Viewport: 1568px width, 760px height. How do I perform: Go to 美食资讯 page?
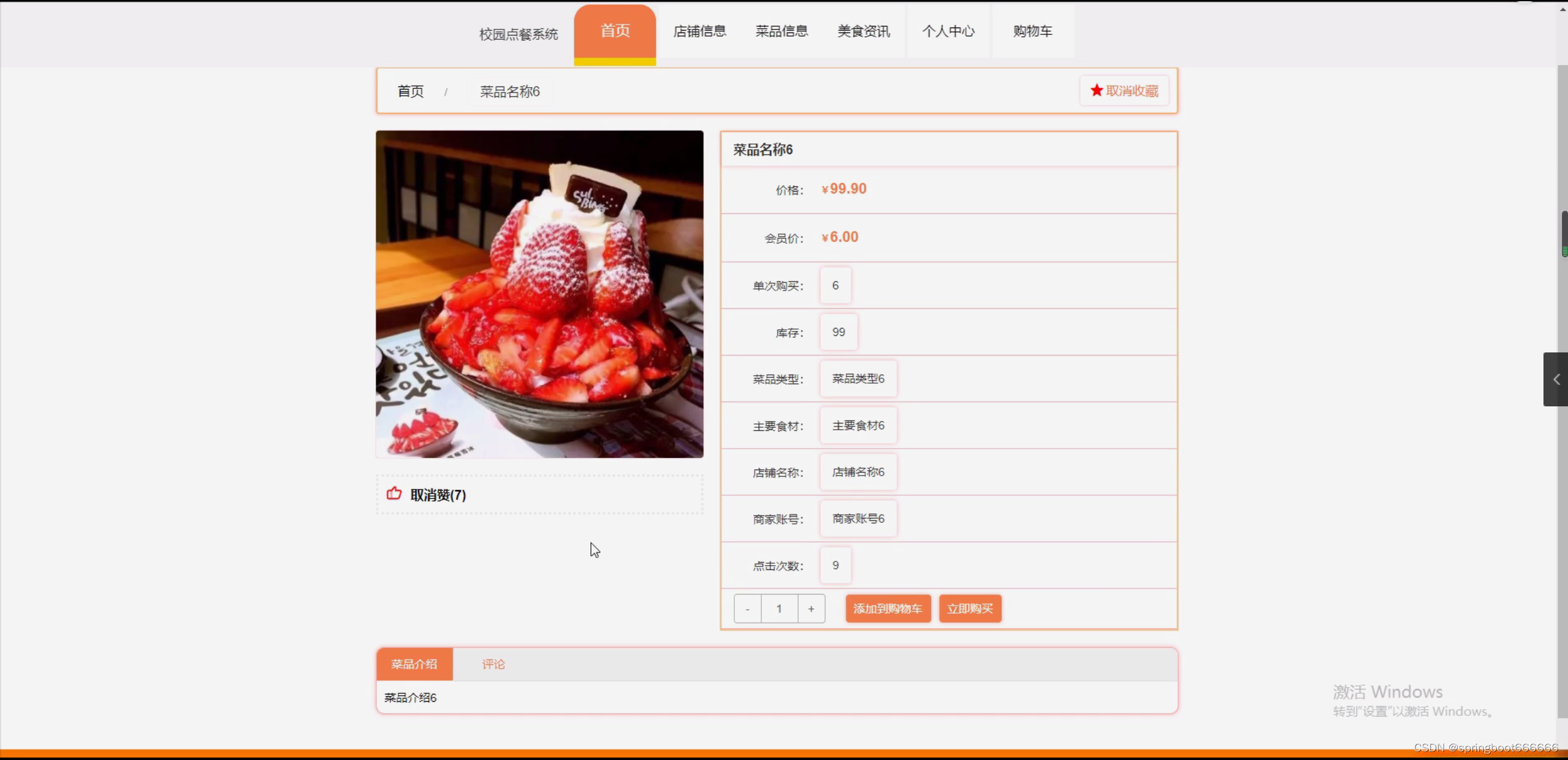864,31
